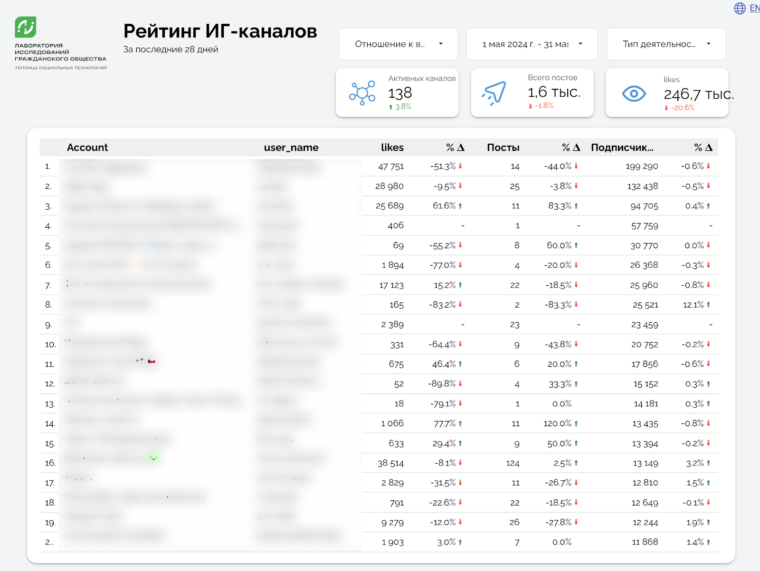Select the 246,7 тыс. likes value
The image size is (760, 571).
698,94
